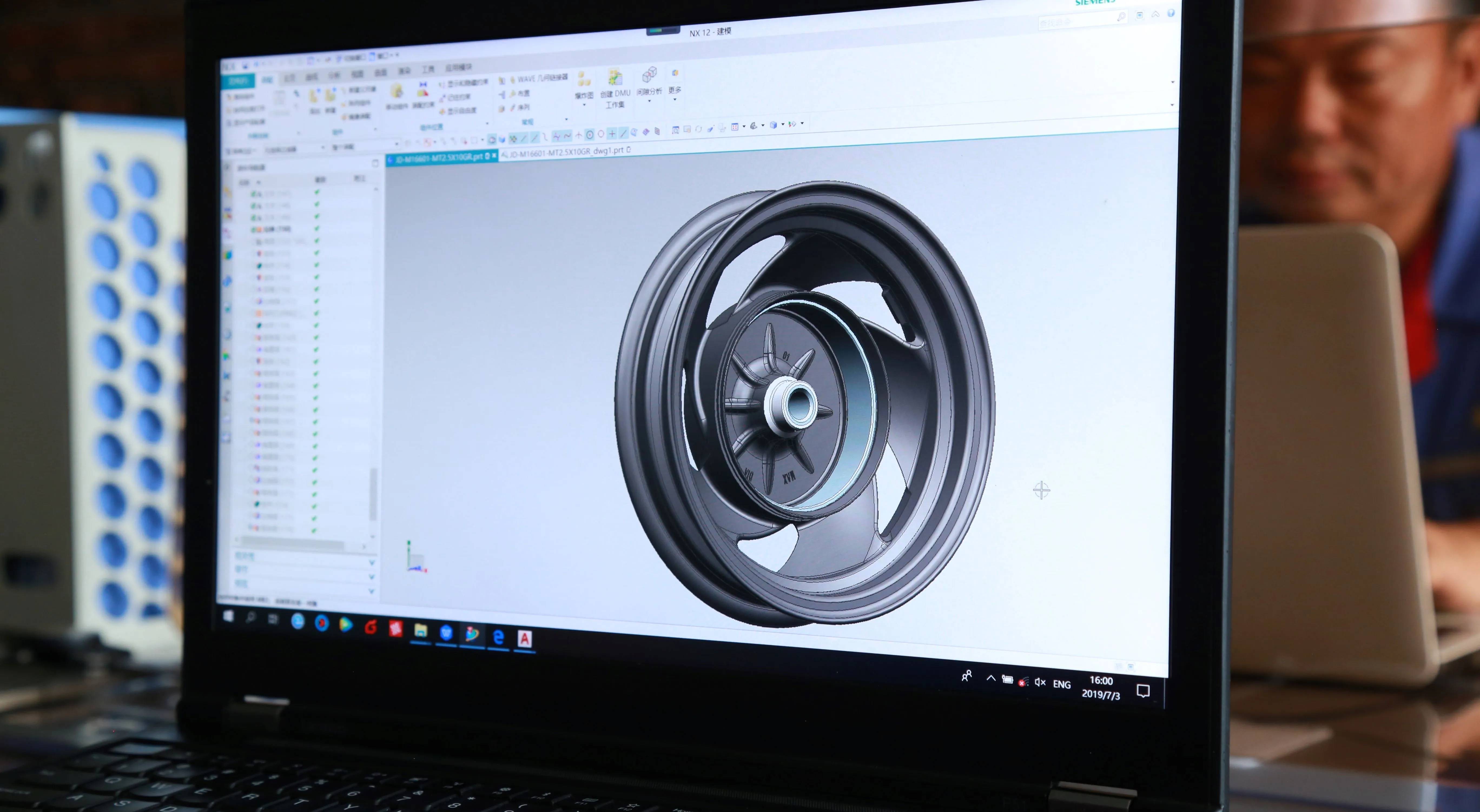
Task: Open the Tools (工具) ribbon tab
Action: coord(428,69)
